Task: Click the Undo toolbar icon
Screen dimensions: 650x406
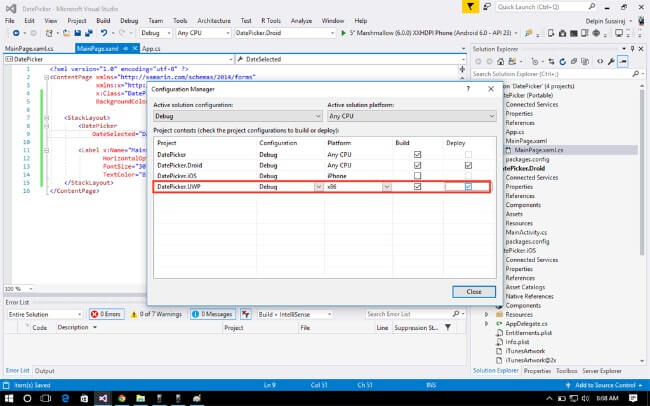Action: point(104,33)
